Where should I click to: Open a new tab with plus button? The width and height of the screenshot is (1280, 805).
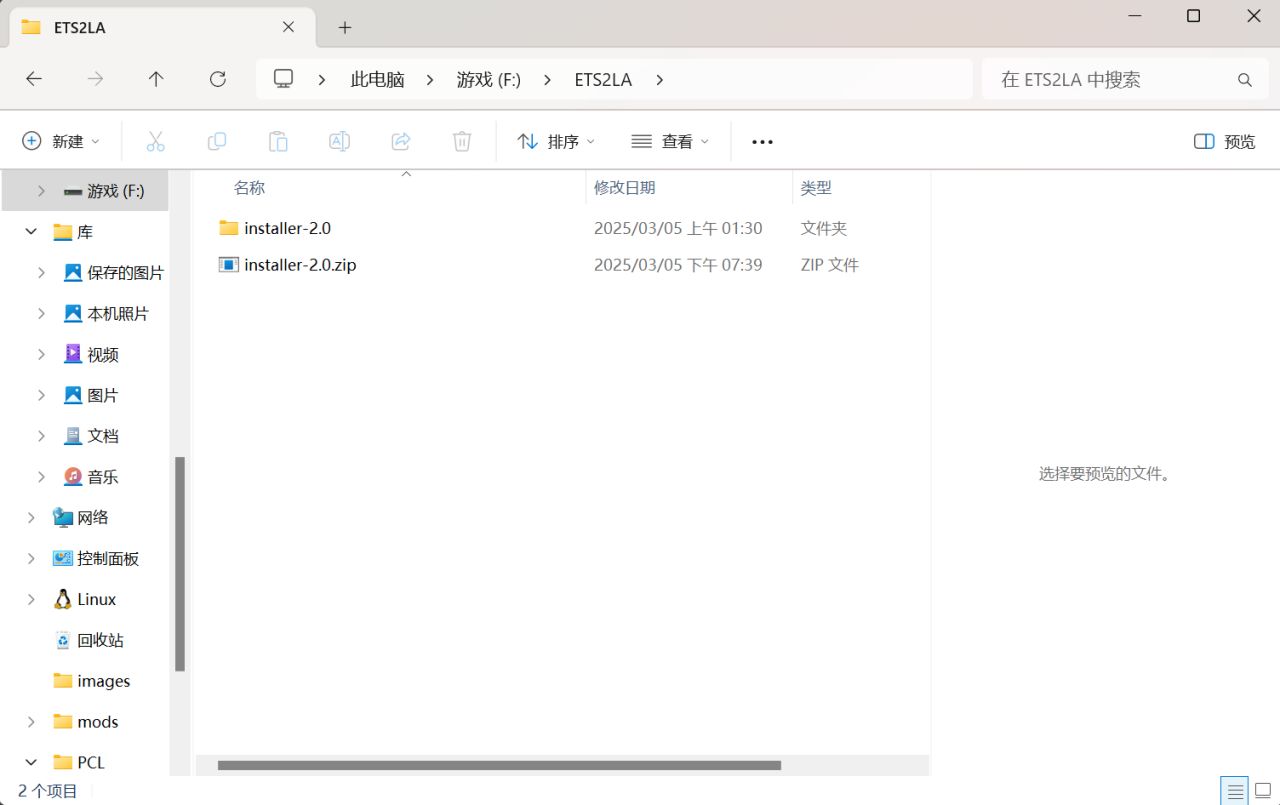(345, 28)
